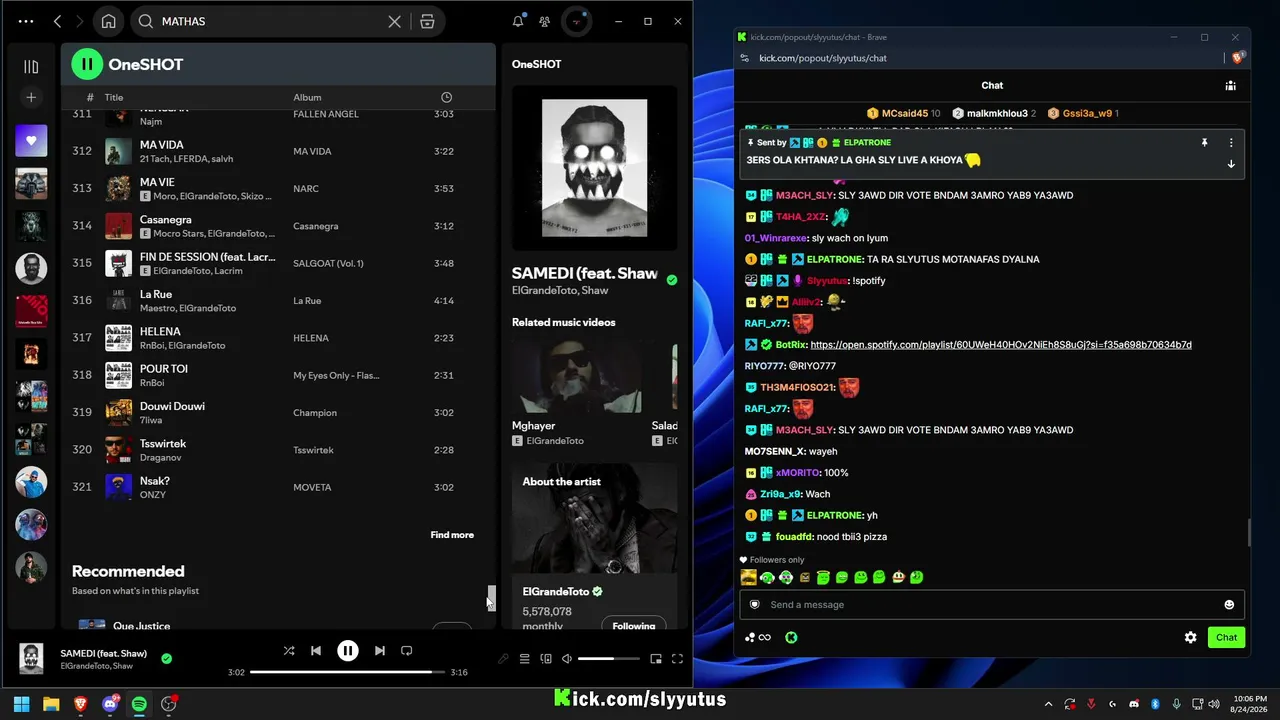Open chat identity shield icon
Screen dimensions: 1280x720
tap(755, 604)
